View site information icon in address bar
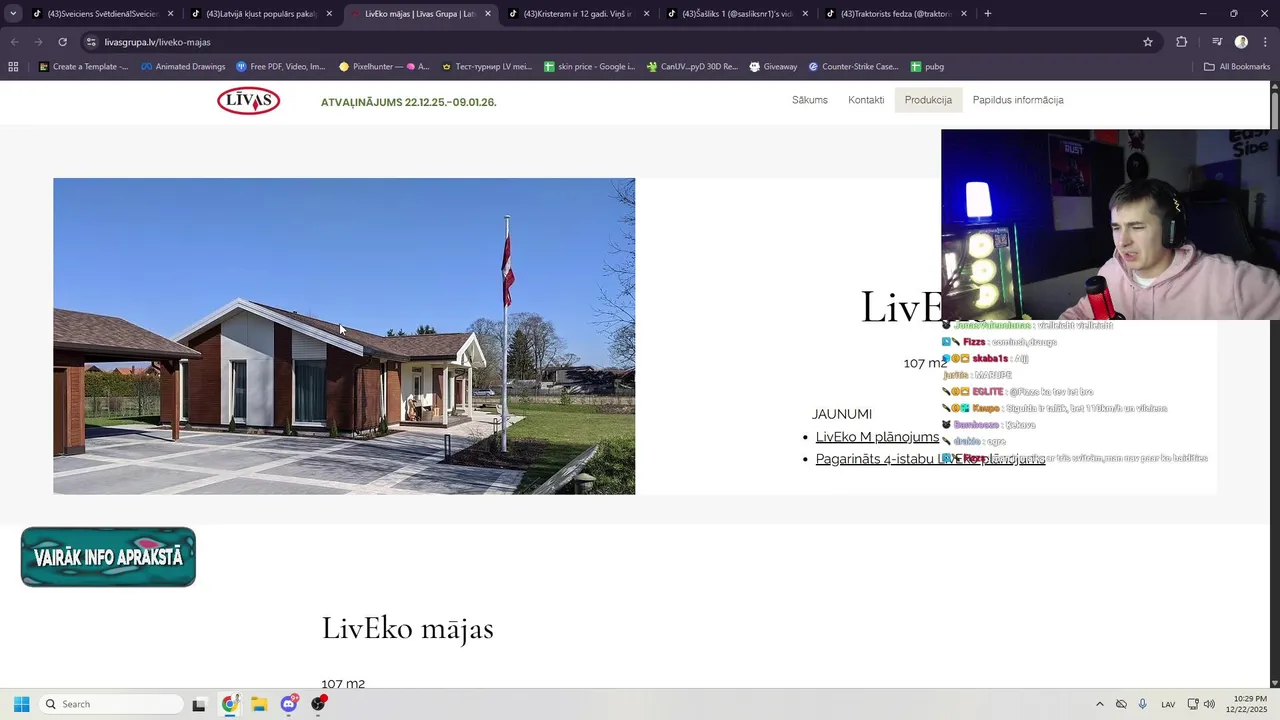 (x=91, y=42)
